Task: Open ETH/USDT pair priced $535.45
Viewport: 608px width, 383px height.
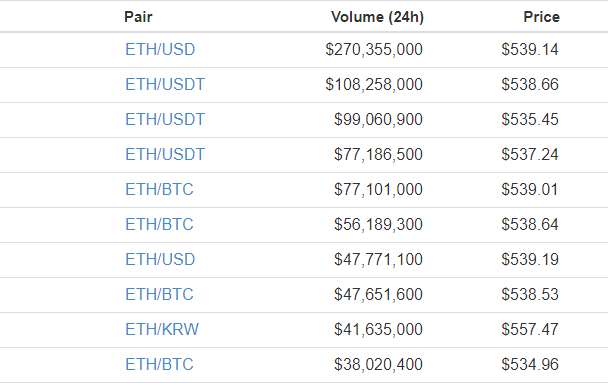Action: click(165, 119)
